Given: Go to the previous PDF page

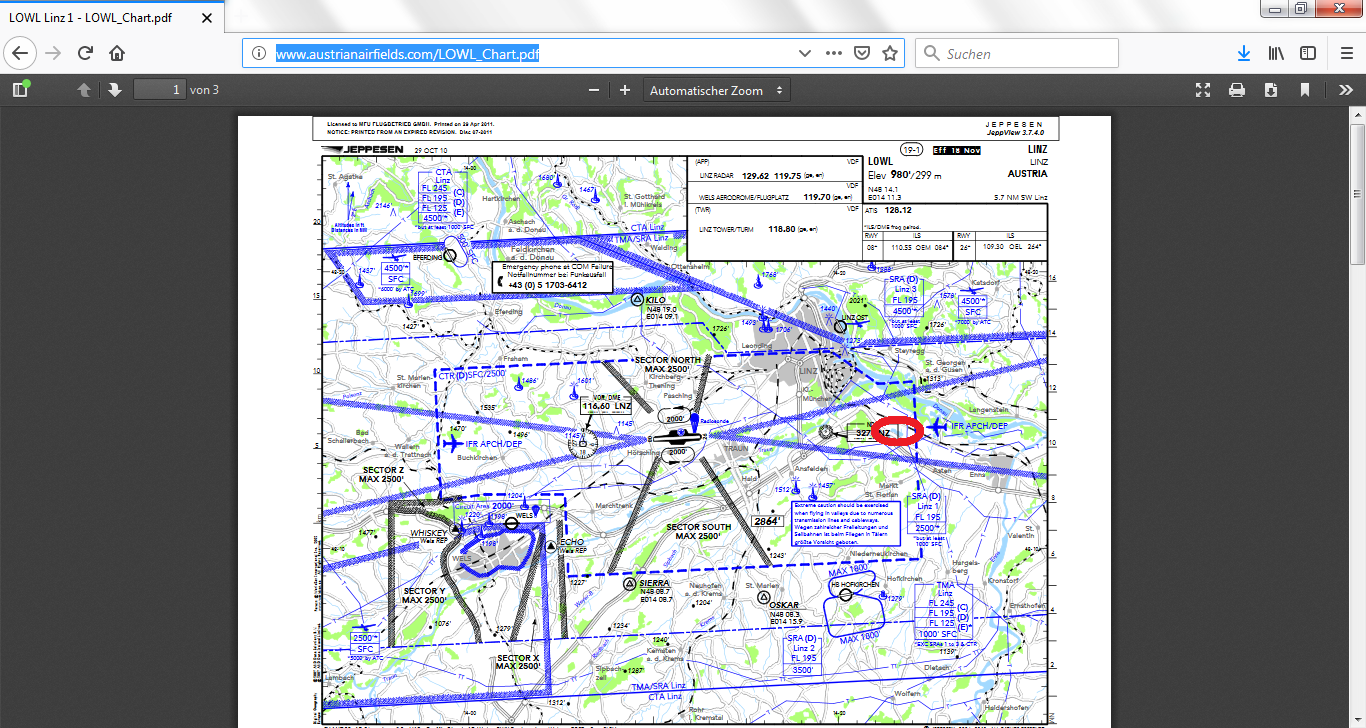Looking at the screenshot, I should click(84, 90).
